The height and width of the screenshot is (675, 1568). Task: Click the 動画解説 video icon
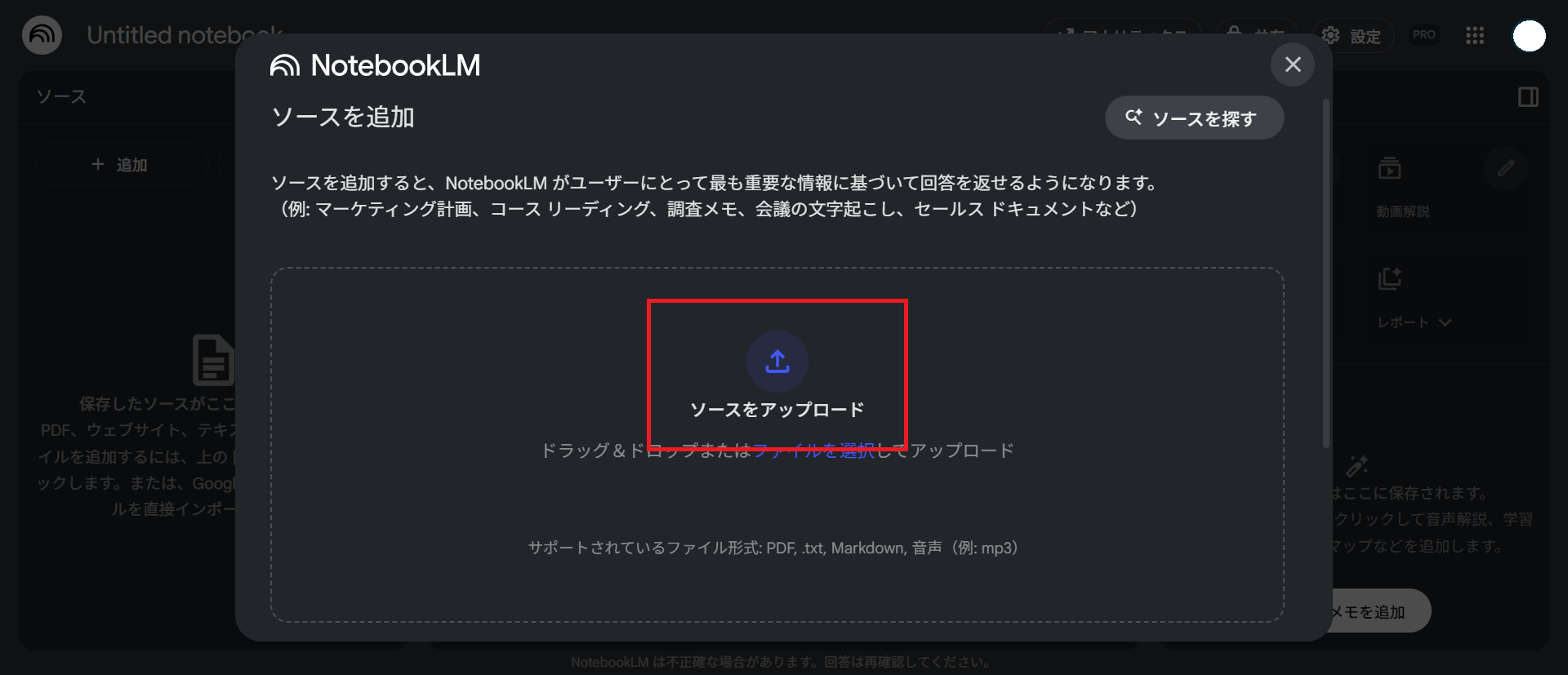click(x=1390, y=169)
